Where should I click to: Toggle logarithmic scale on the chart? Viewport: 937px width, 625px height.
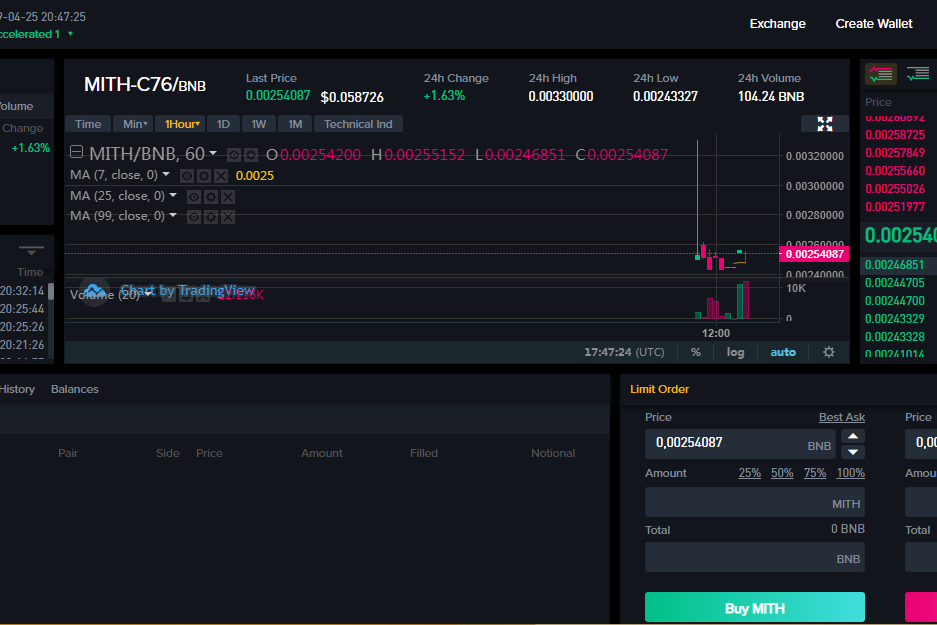[x=735, y=352]
